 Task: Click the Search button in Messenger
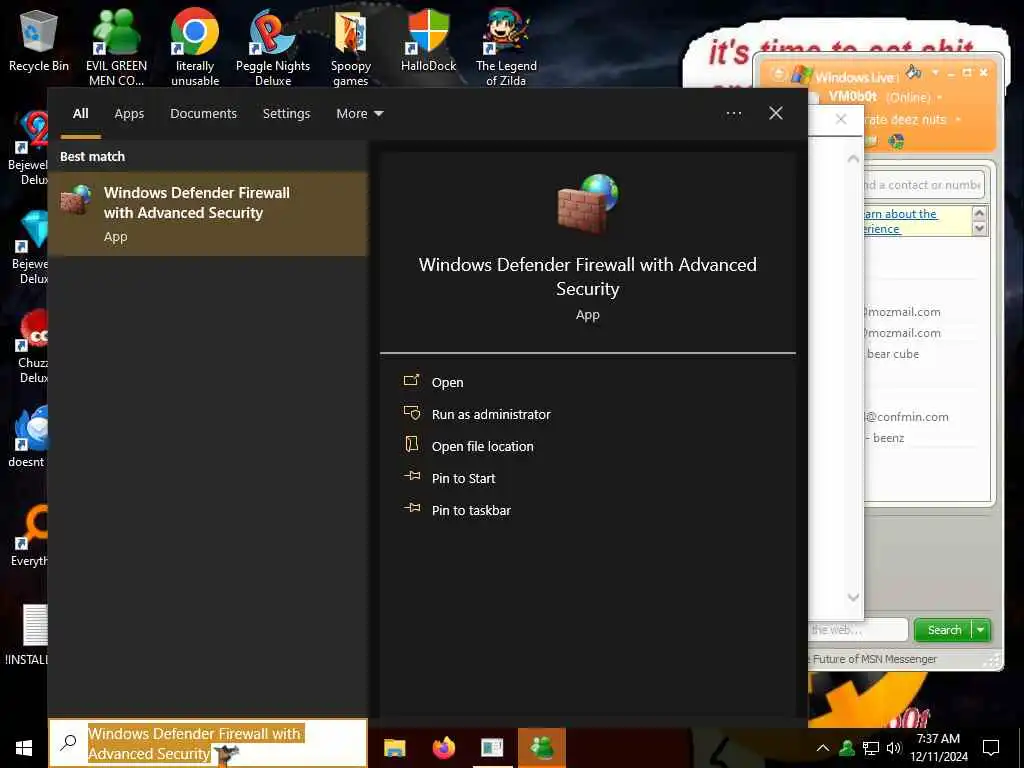944,630
